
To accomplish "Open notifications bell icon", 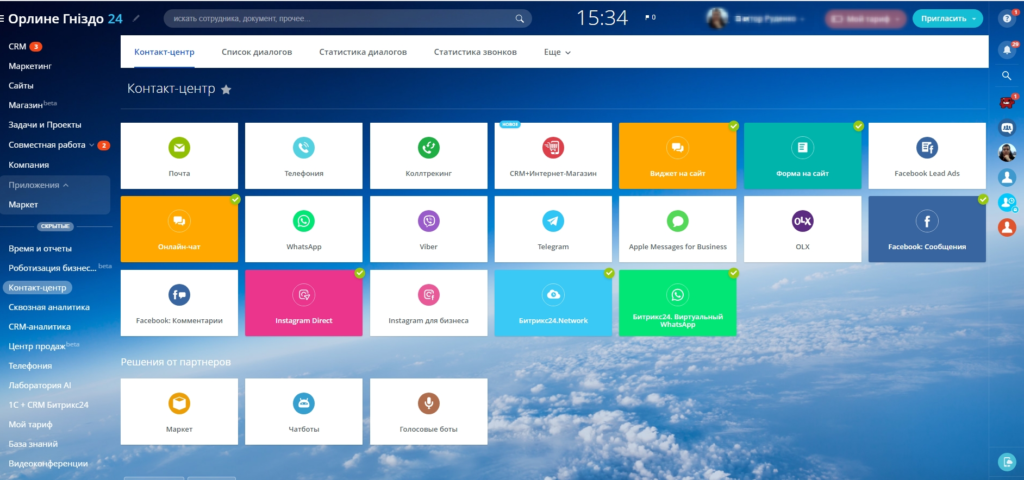I will pos(1006,49).
